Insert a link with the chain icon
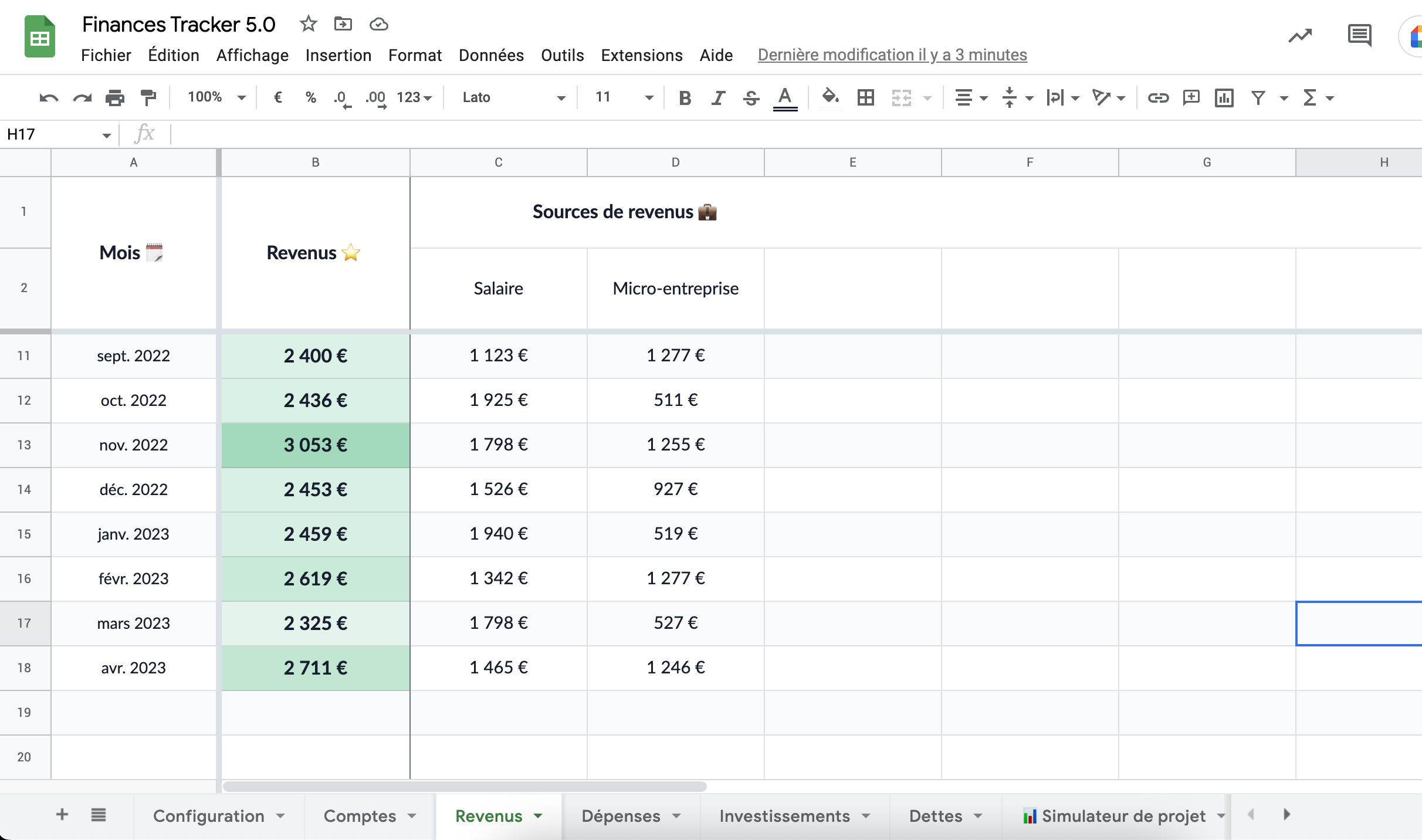Viewport: 1422px width, 840px height. click(x=1158, y=97)
